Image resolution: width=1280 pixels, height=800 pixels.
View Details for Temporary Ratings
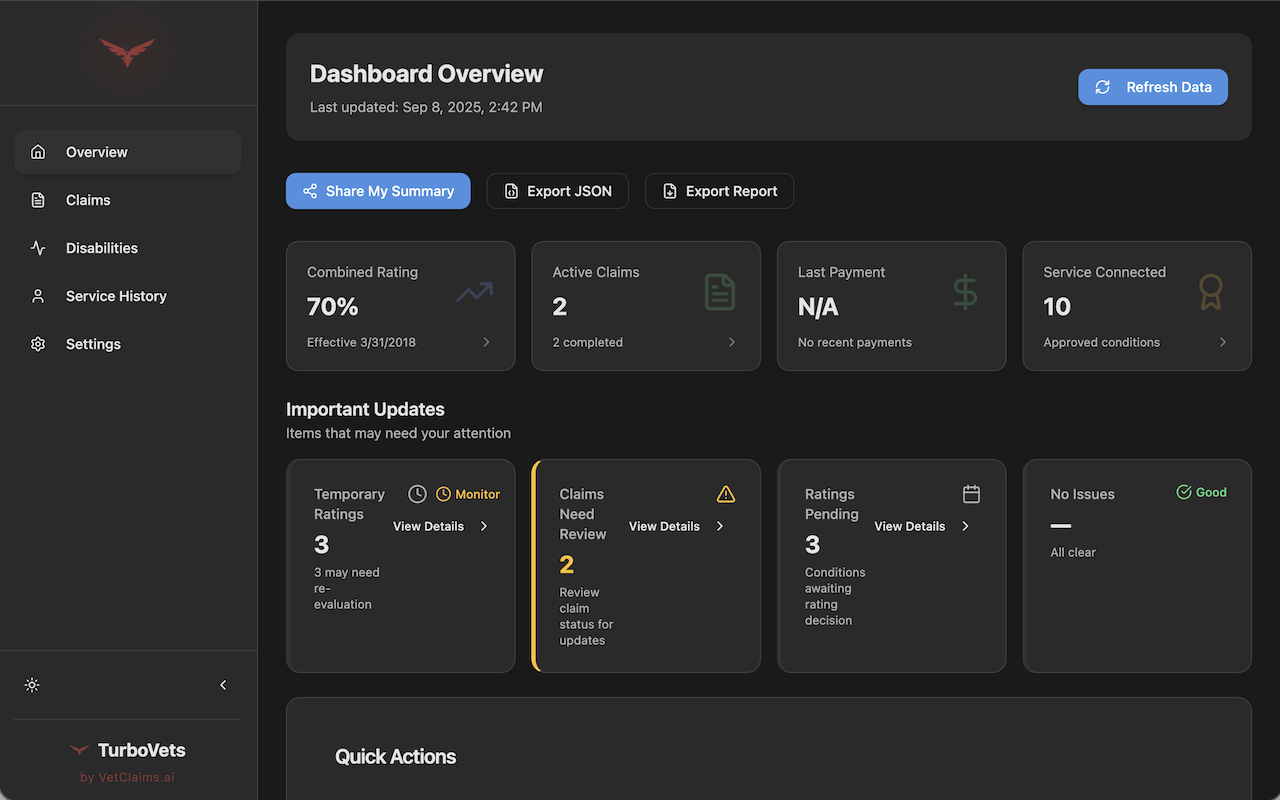coord(440,526)
